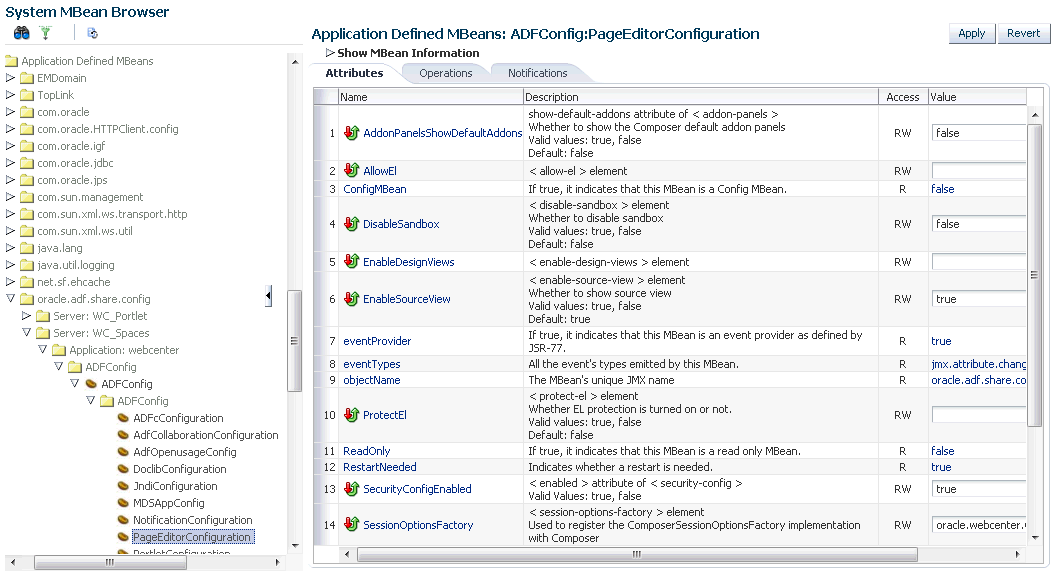Open the eventProvider attribute link
Viewport: 1053px width, 573px height.
pos(377,341)
